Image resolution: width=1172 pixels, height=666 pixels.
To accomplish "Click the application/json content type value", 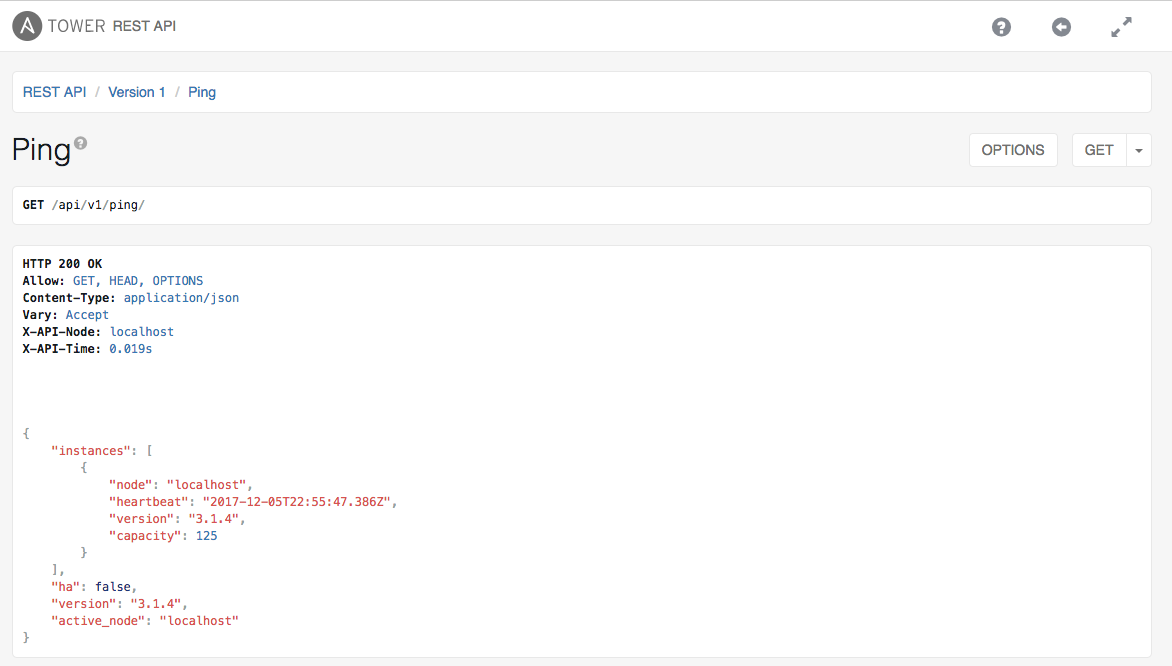I will (182, 297).
